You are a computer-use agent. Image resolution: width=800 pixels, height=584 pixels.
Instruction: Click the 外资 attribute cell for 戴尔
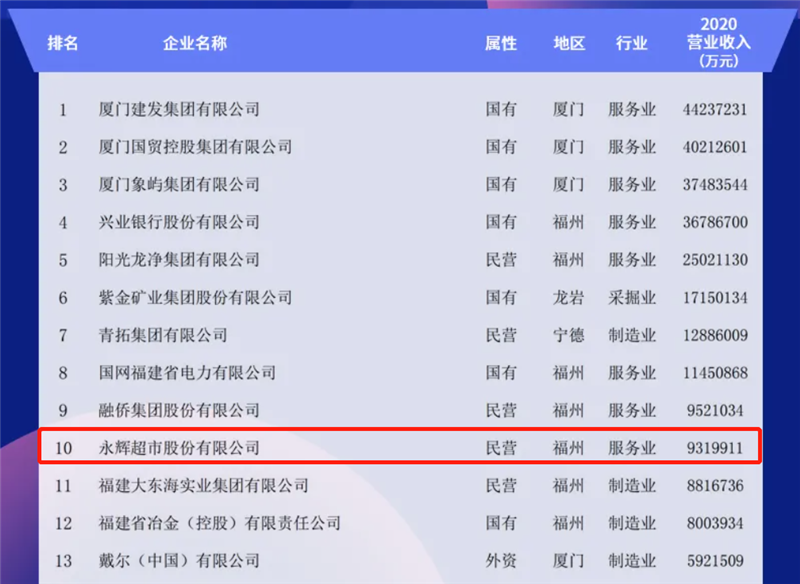pyautogui.click(x=501, y=561)
